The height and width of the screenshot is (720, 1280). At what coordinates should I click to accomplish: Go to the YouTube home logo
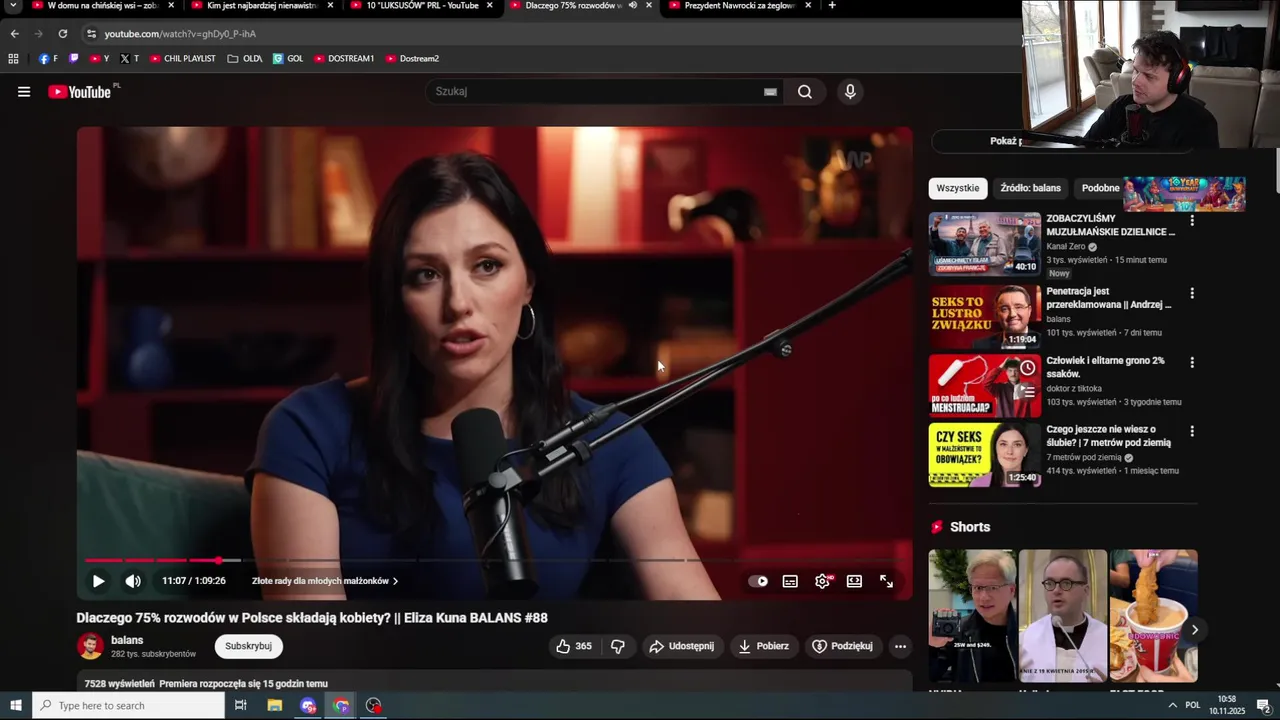tap(79, 92)
